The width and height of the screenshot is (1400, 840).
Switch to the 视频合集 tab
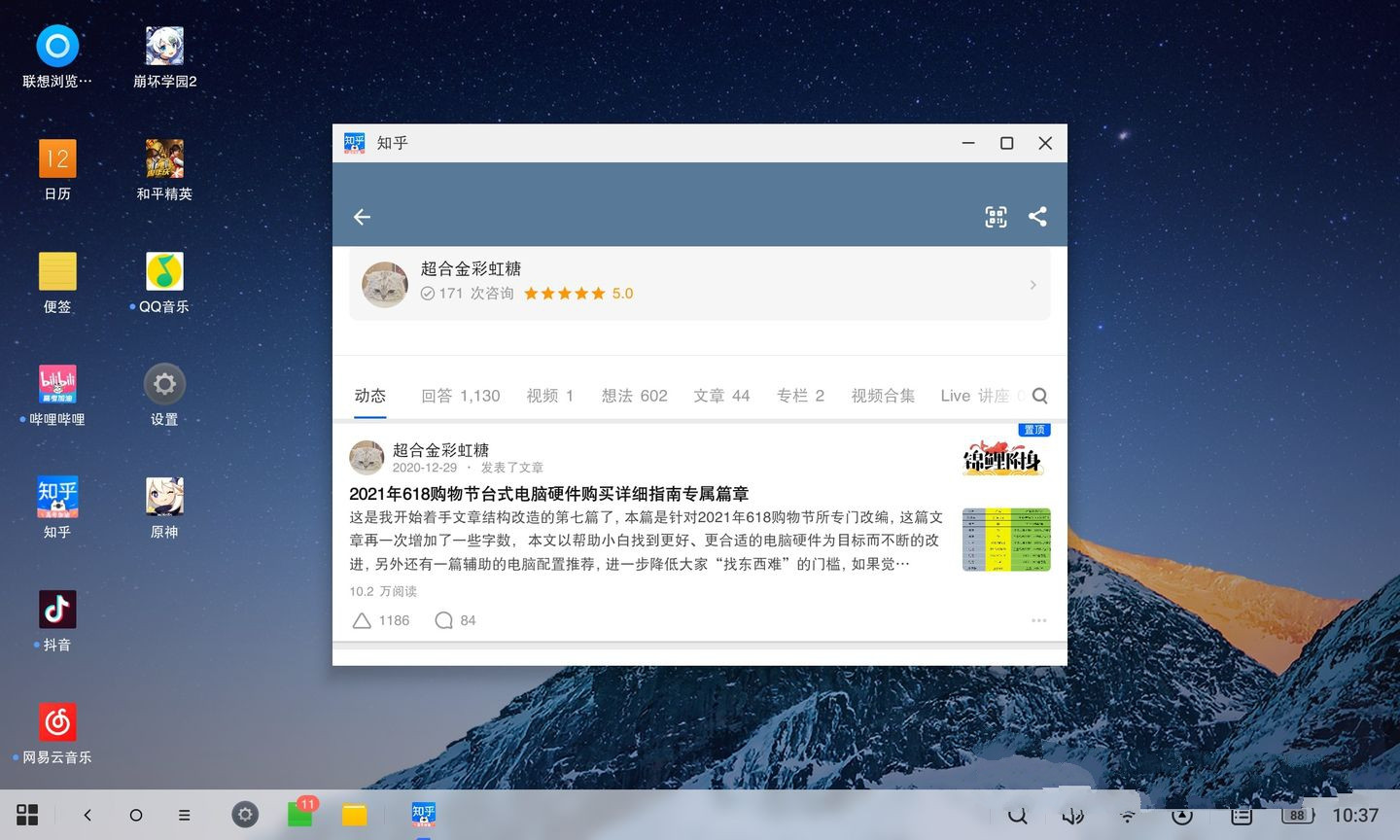click(883, 396)
